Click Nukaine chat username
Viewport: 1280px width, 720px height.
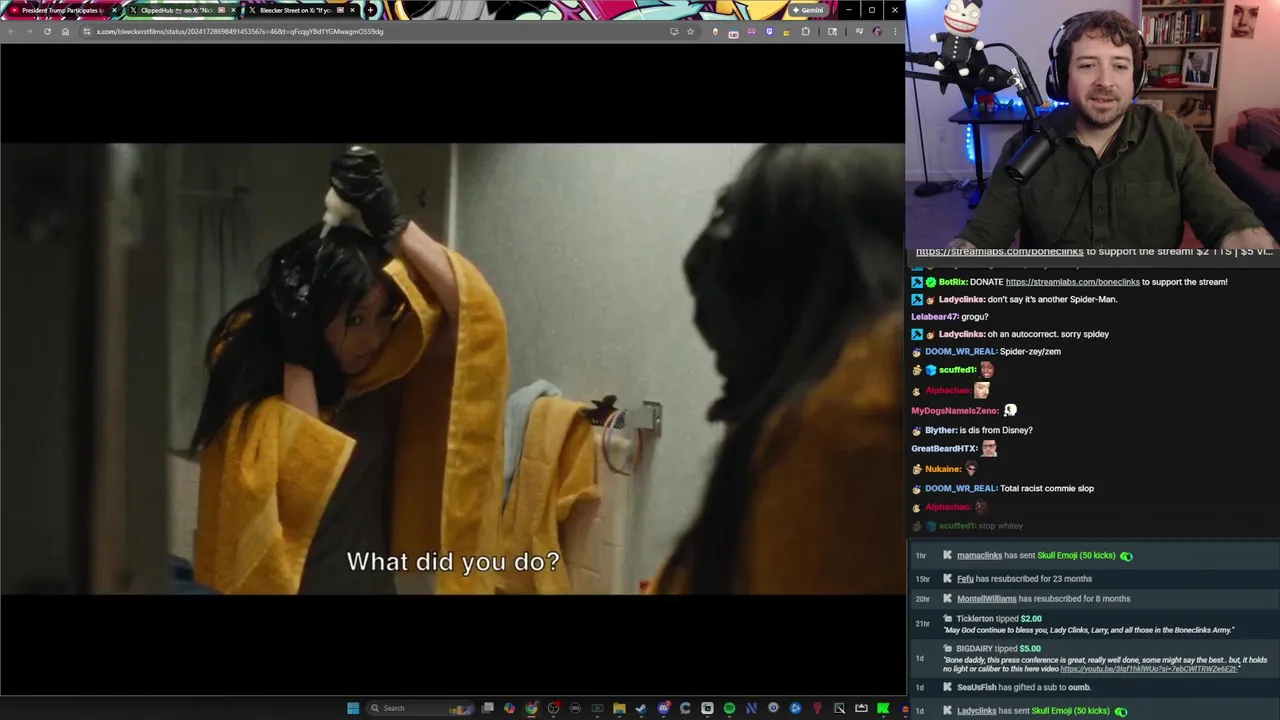coord(942,468)
